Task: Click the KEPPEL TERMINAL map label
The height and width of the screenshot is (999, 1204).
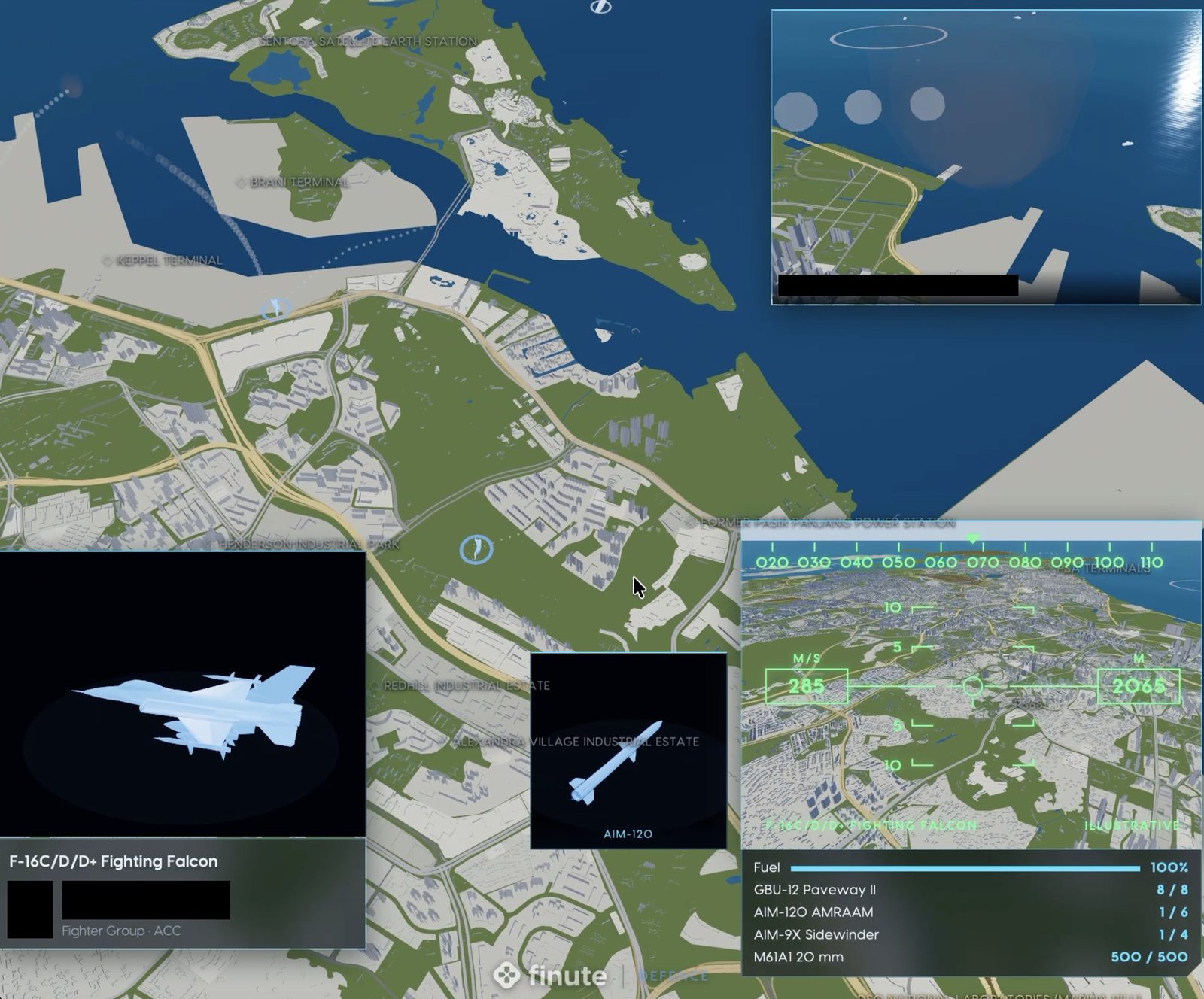Action: coord(169,260)
